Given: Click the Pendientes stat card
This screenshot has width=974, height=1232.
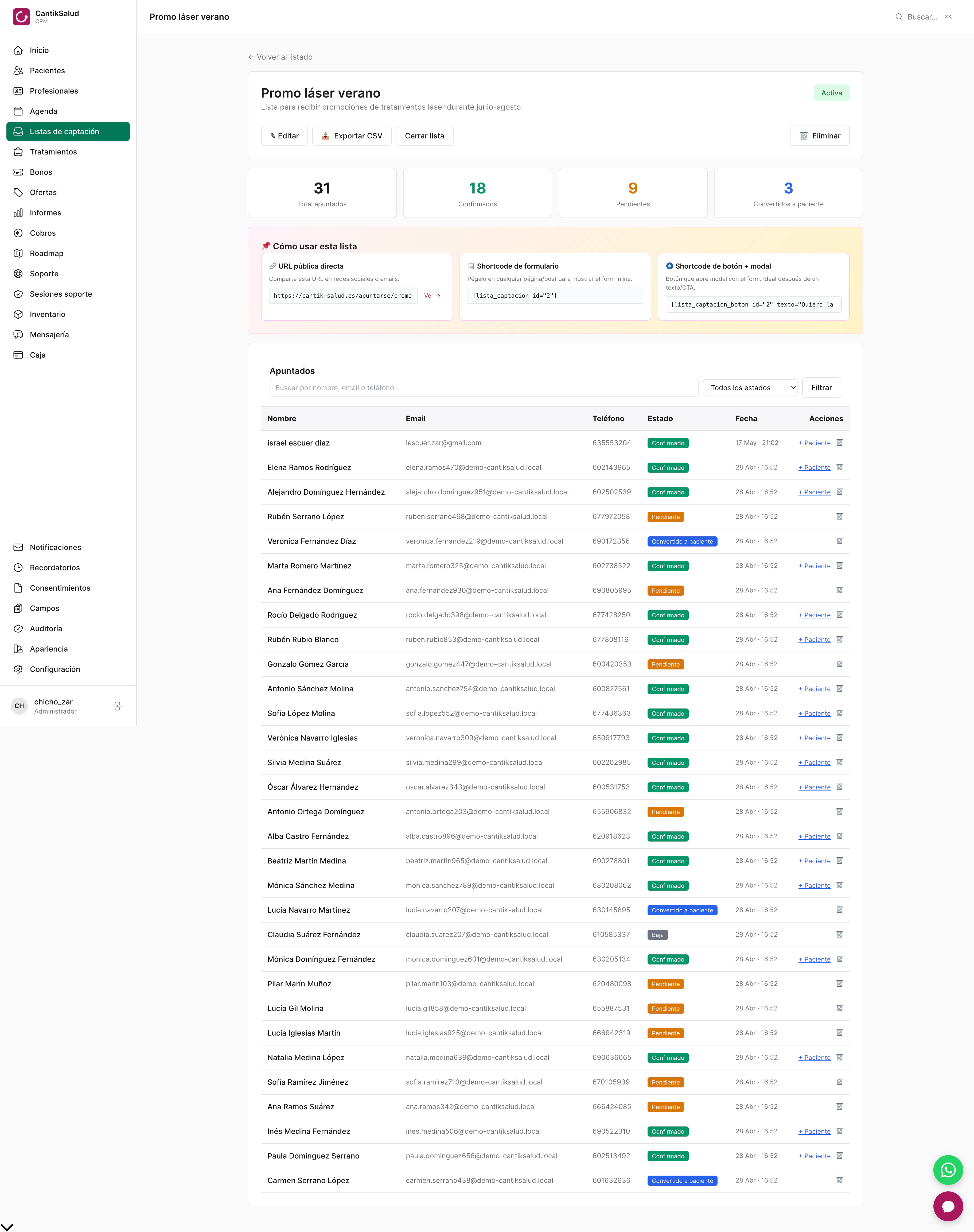Looking at the screenshot, I should (633, 193).
